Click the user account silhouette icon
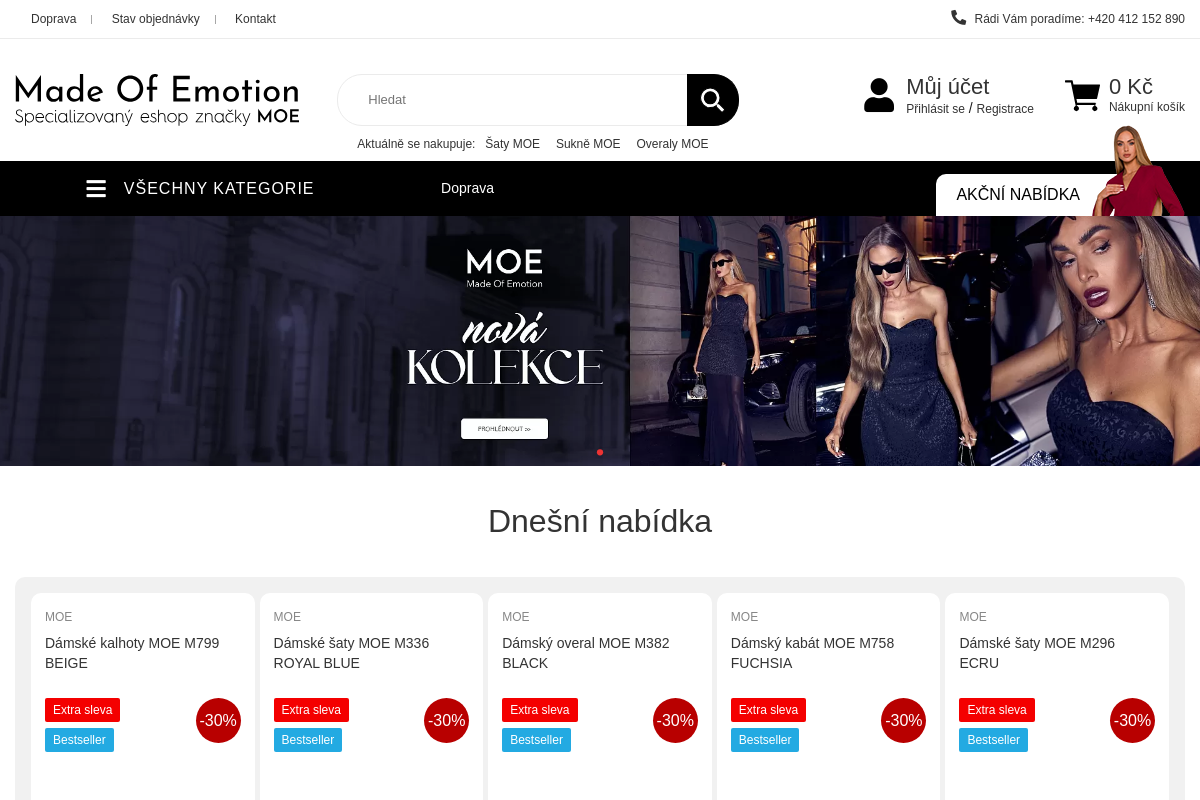The height and width of the screenshot is (800, 1200). (879, 95)
